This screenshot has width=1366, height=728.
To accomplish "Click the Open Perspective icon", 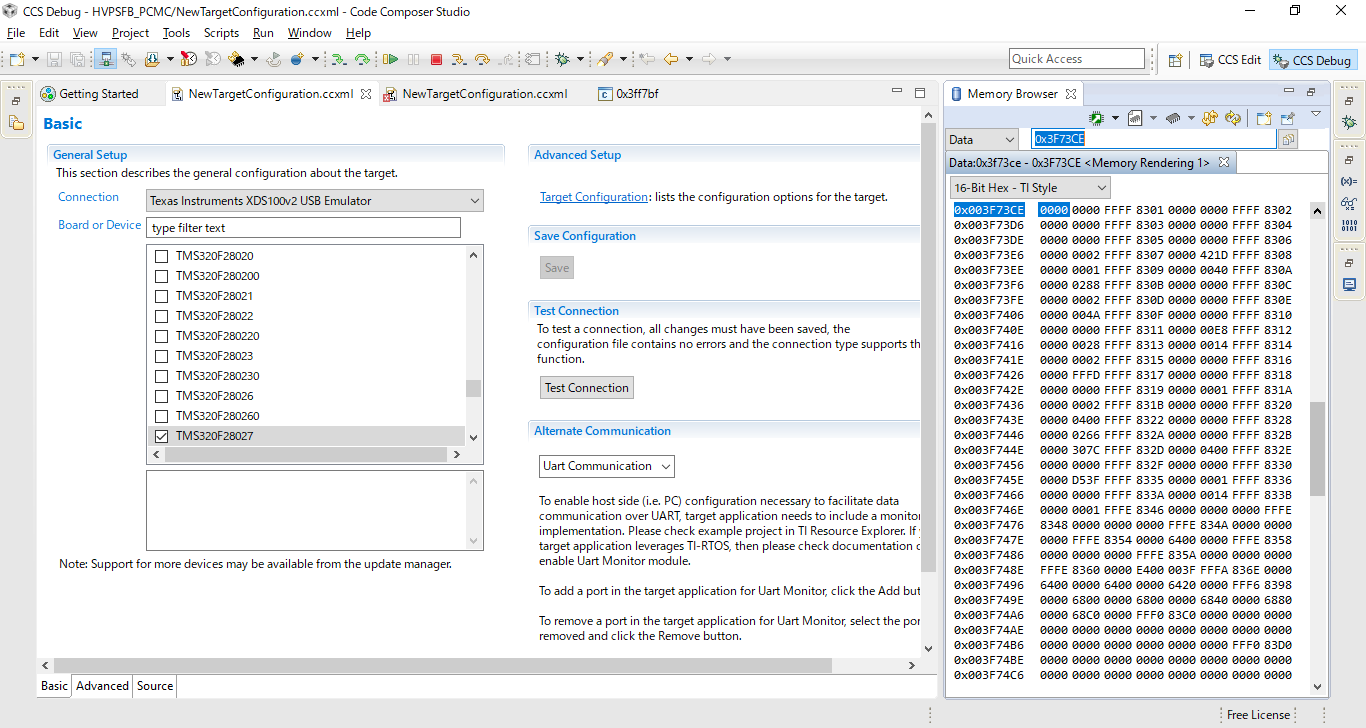I will click(x=1176, y=60).
